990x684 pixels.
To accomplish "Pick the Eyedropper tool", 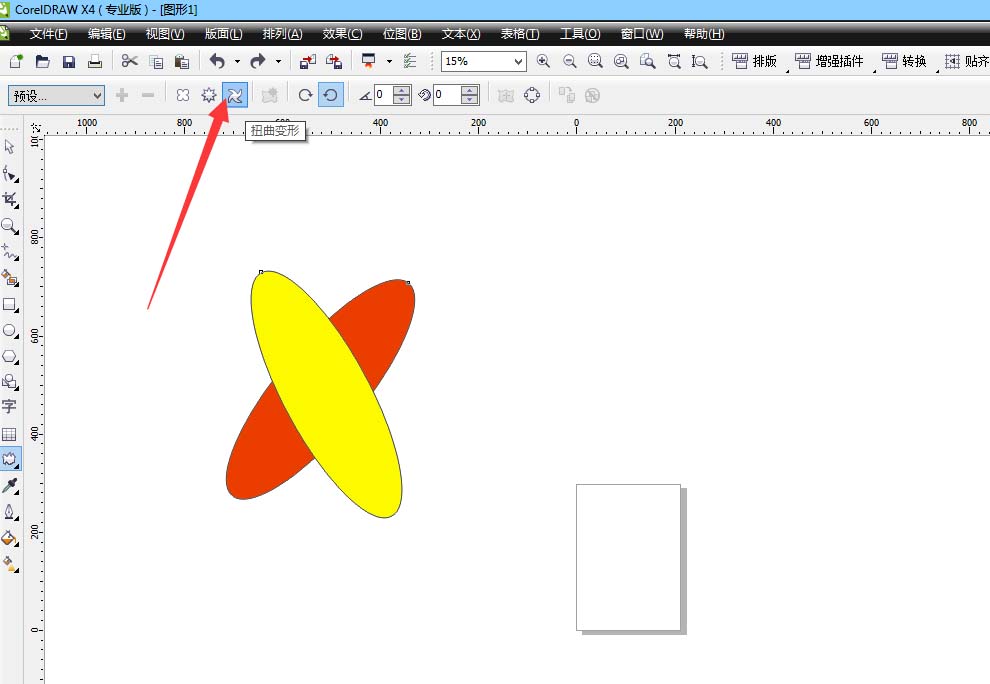I will point(10,486).
